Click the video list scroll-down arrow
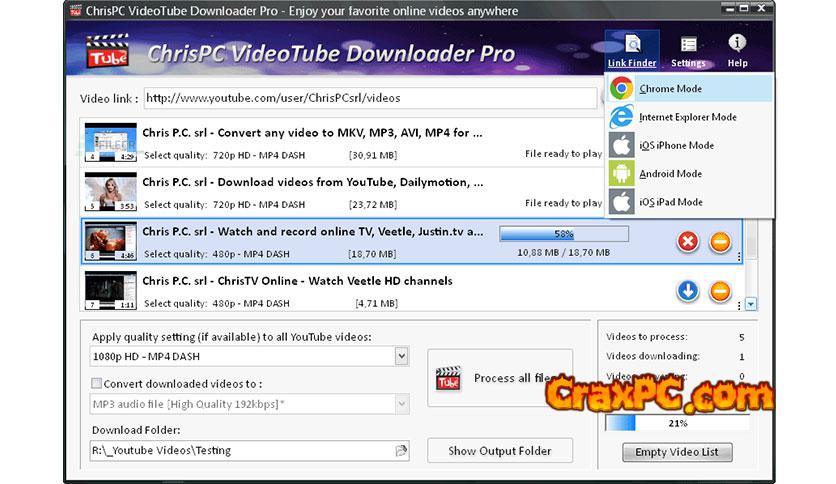The height and width of the screenshot is (484, 836). click(751, 304)
